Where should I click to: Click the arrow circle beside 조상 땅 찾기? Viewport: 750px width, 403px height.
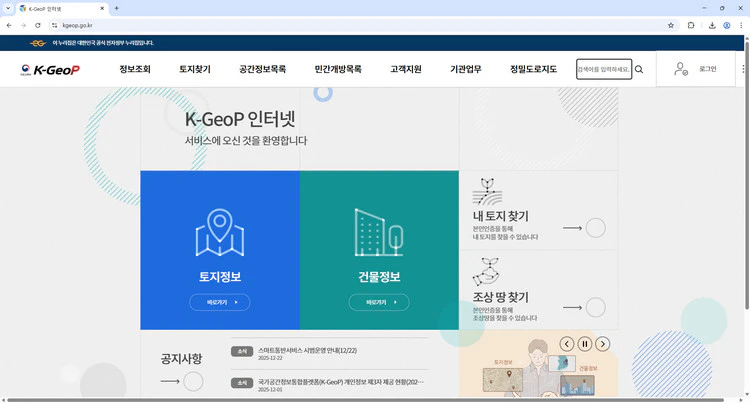tap(596, 307)
